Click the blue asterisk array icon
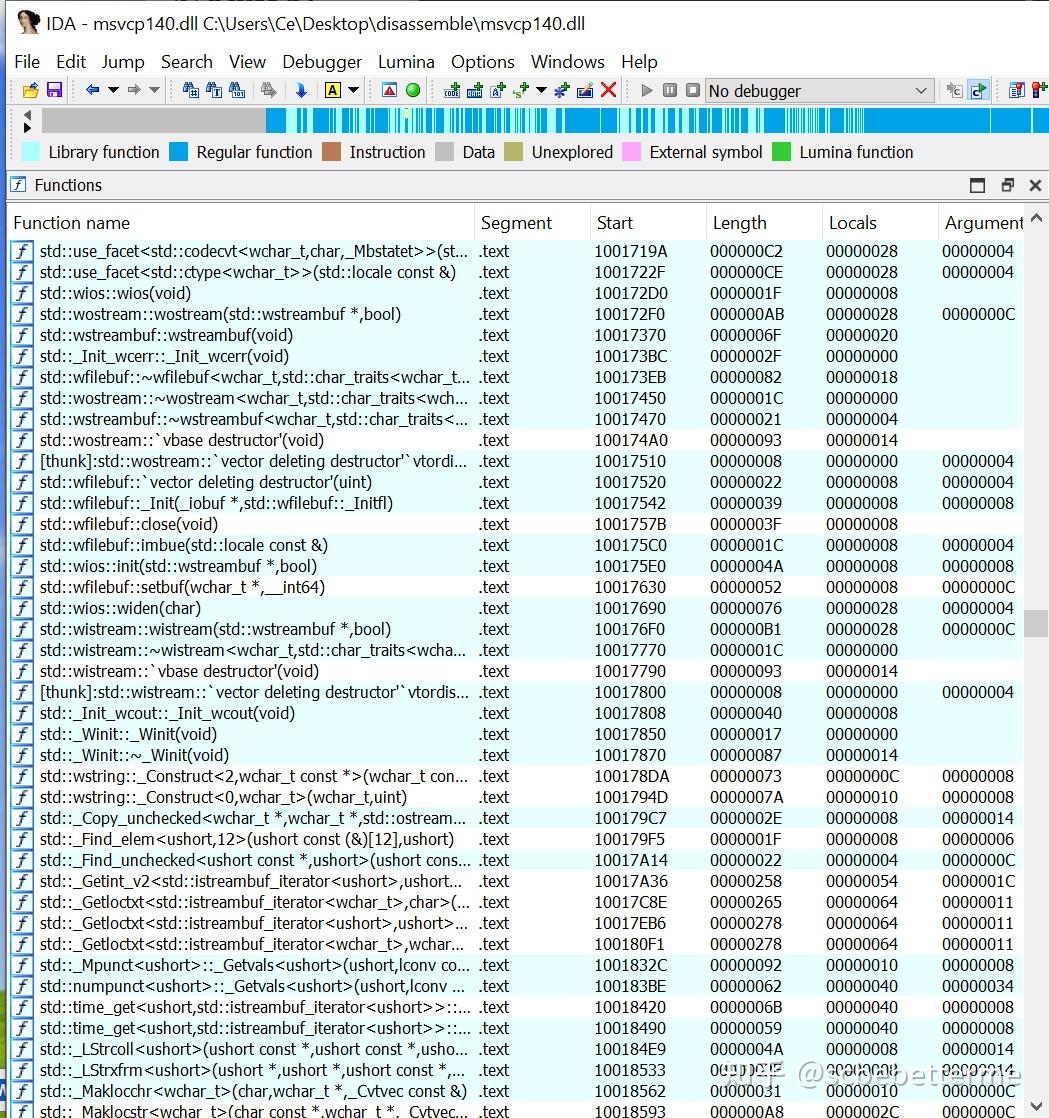This screenshot has height=1118, width=1049. (x=562, y=91)
